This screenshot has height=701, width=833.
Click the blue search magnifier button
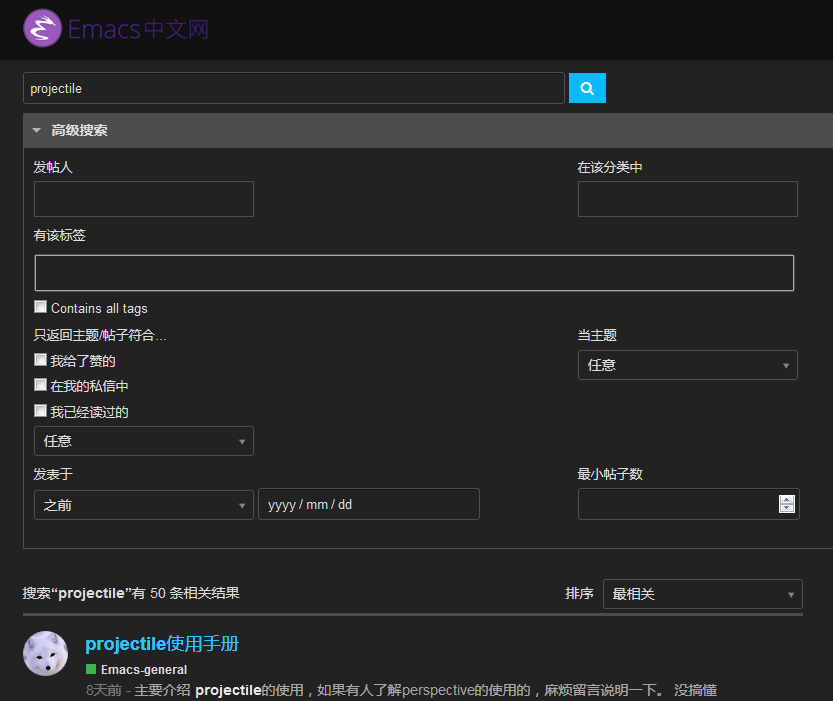coord(587,88)
